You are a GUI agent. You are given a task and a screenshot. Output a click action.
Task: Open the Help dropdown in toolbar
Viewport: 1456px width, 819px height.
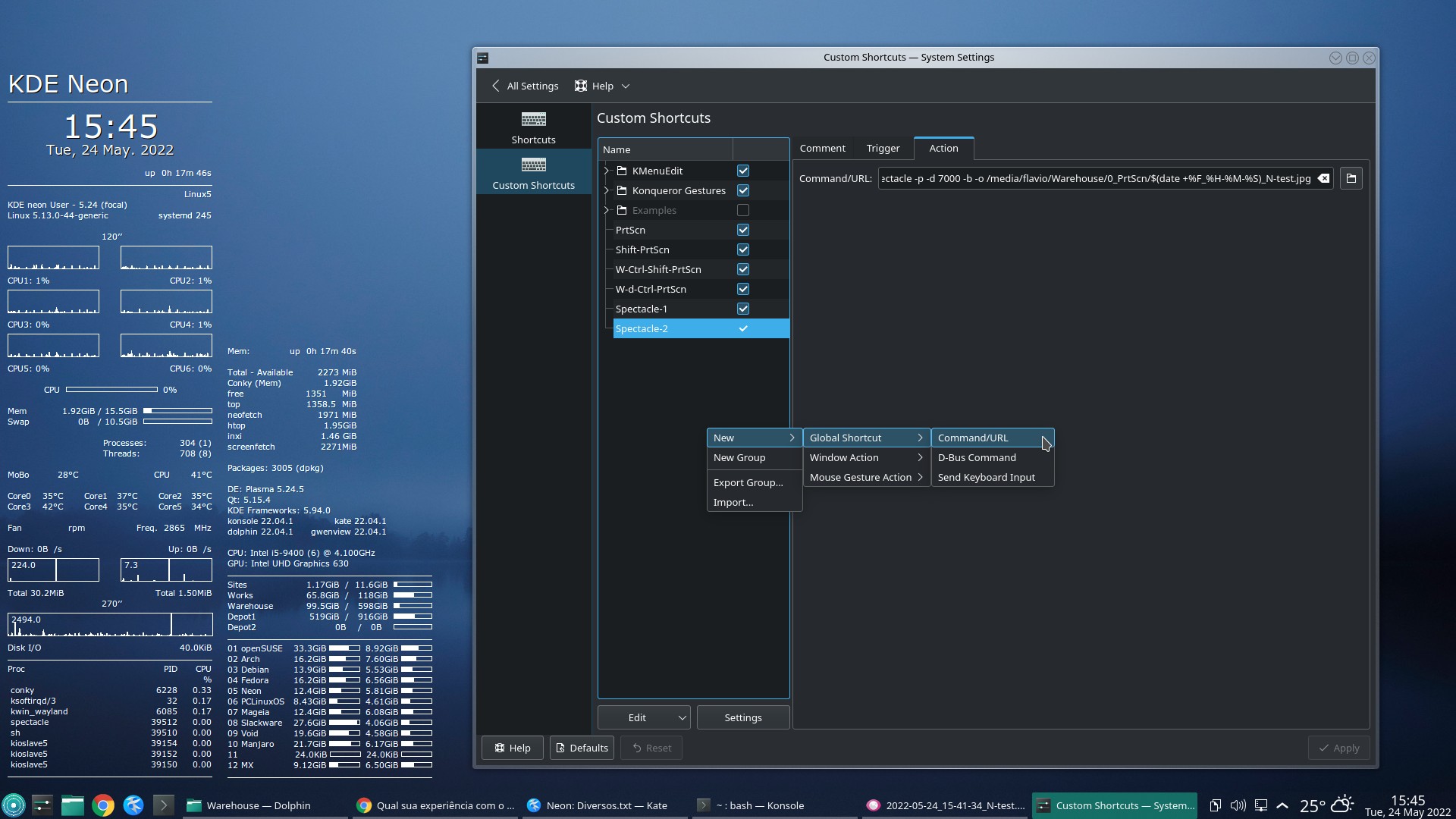click(x=602, y=86)
